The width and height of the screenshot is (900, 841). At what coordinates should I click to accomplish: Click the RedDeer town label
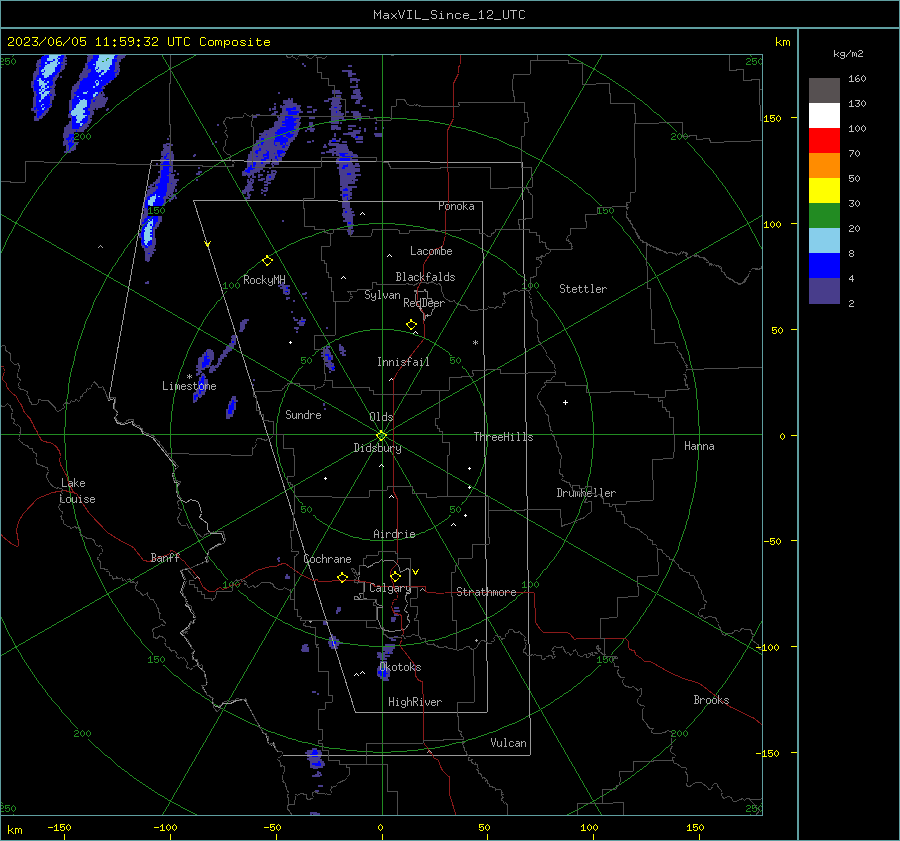pos(424,303)
